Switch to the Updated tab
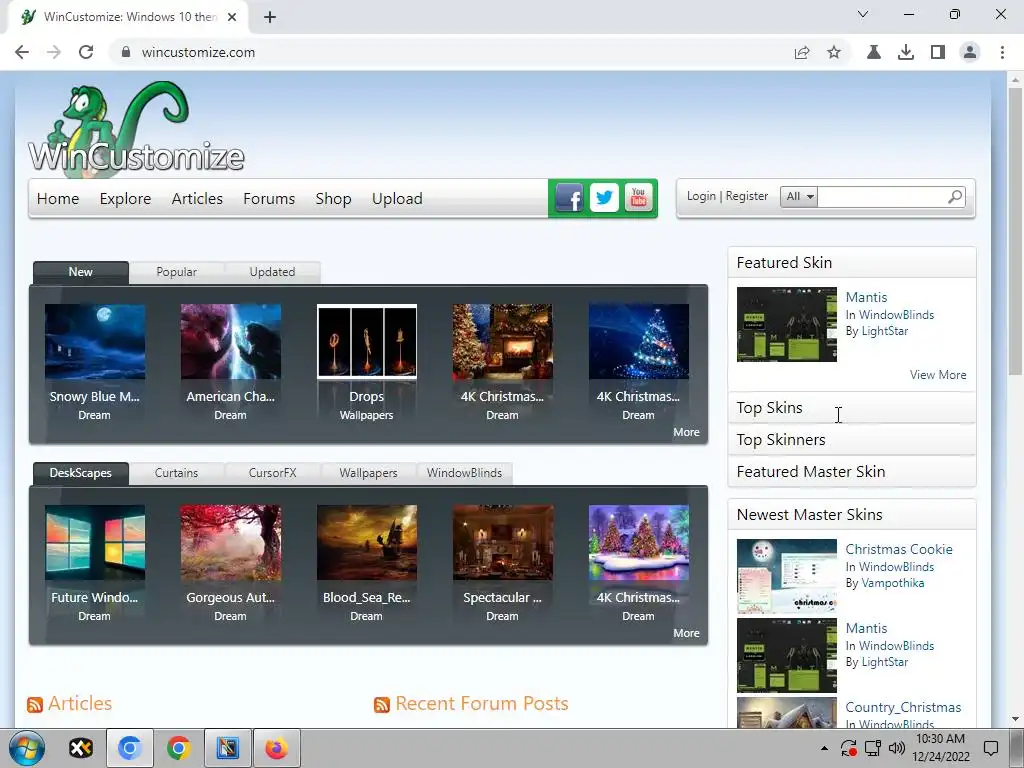The width and height of the screenshot is (1024, 768). click(272, 272)
